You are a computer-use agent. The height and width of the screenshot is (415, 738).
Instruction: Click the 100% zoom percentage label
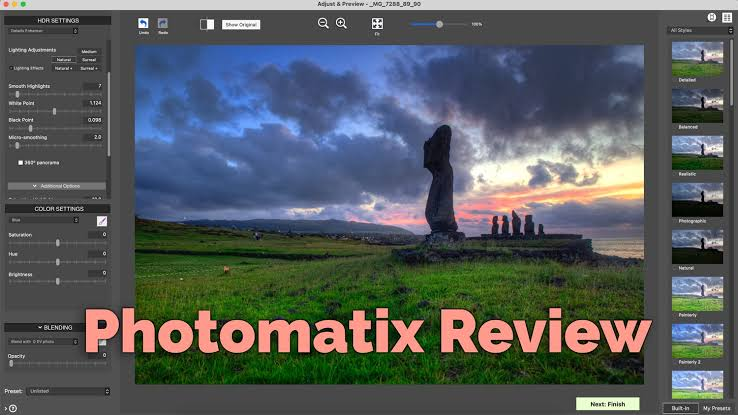(476, 24)
